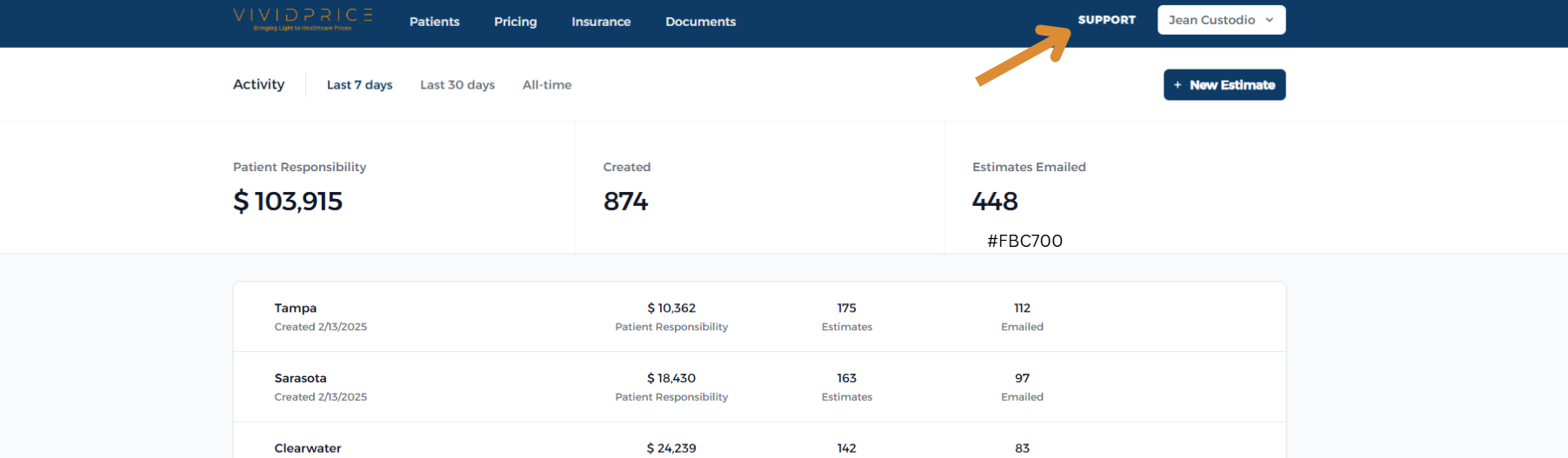Open the VividPrice logo home link

(303, 19)
